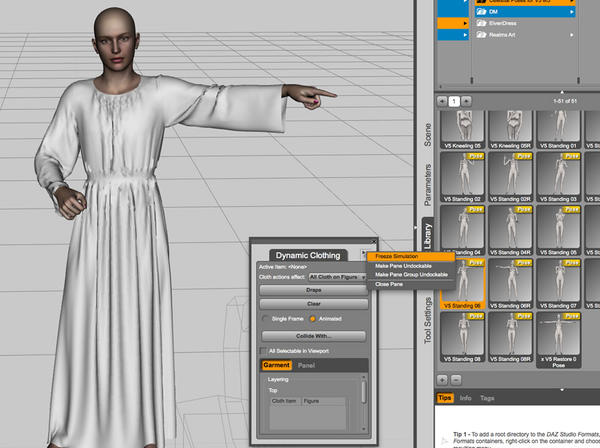The width and height of the screenshot is (600, 448).
Task: Go to next page of library results
Action: [x=466, y=101]
